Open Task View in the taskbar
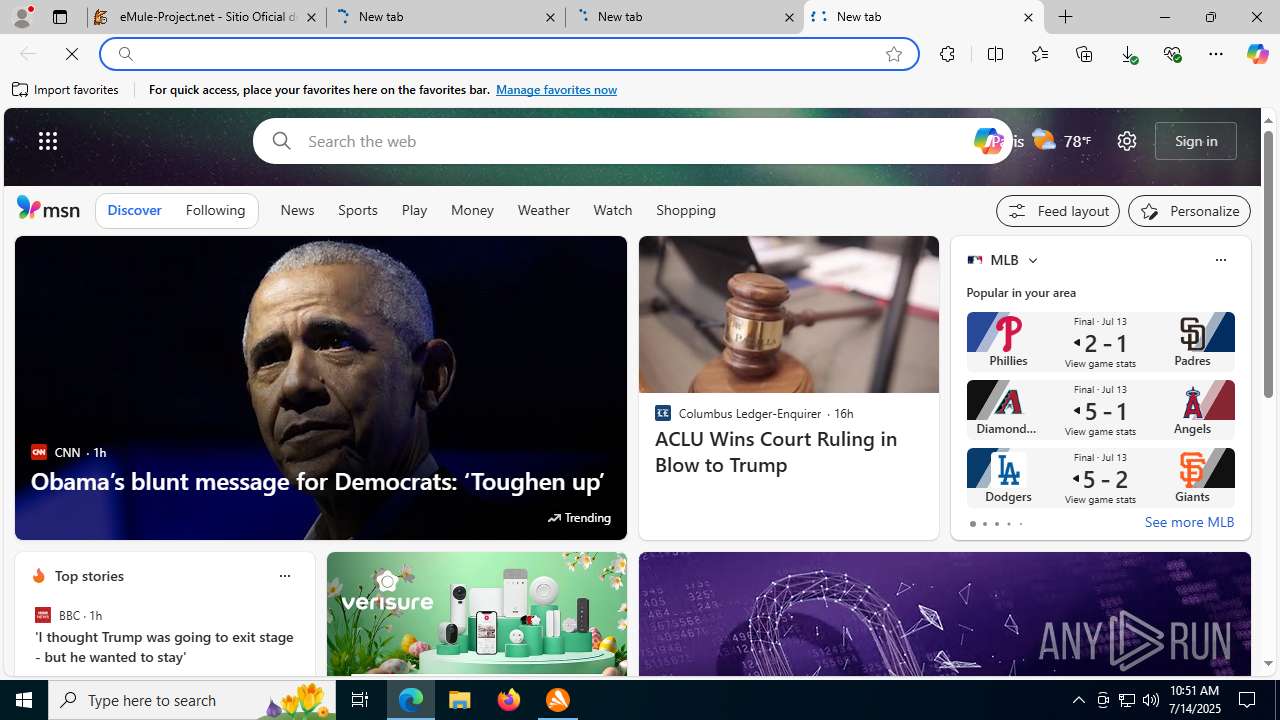The image size is (1280, 720). (359, 700)
